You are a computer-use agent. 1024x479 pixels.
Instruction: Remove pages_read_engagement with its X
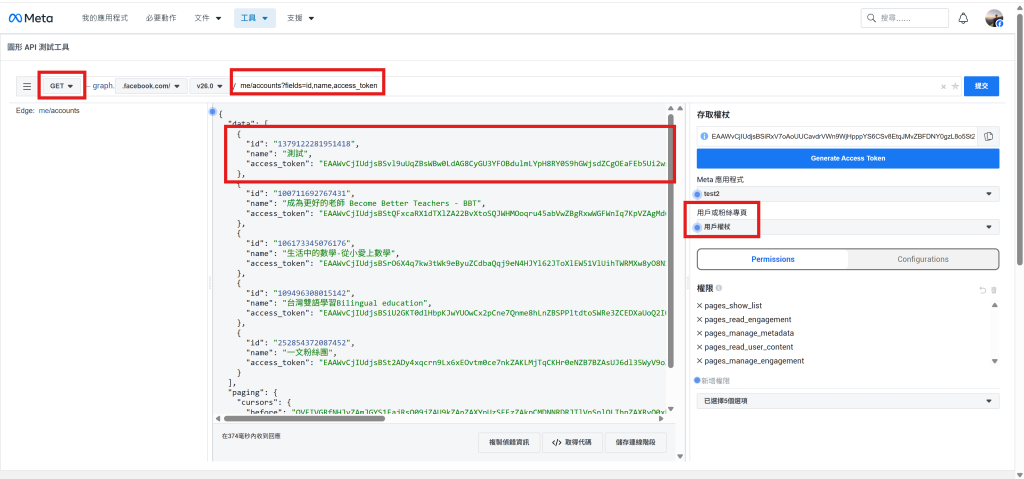tap(699, 320)
